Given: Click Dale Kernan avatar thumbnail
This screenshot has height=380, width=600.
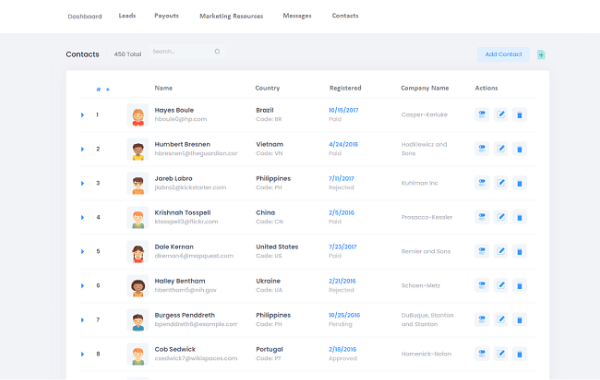Looking at the screenshot, I should tap(138, 251).
